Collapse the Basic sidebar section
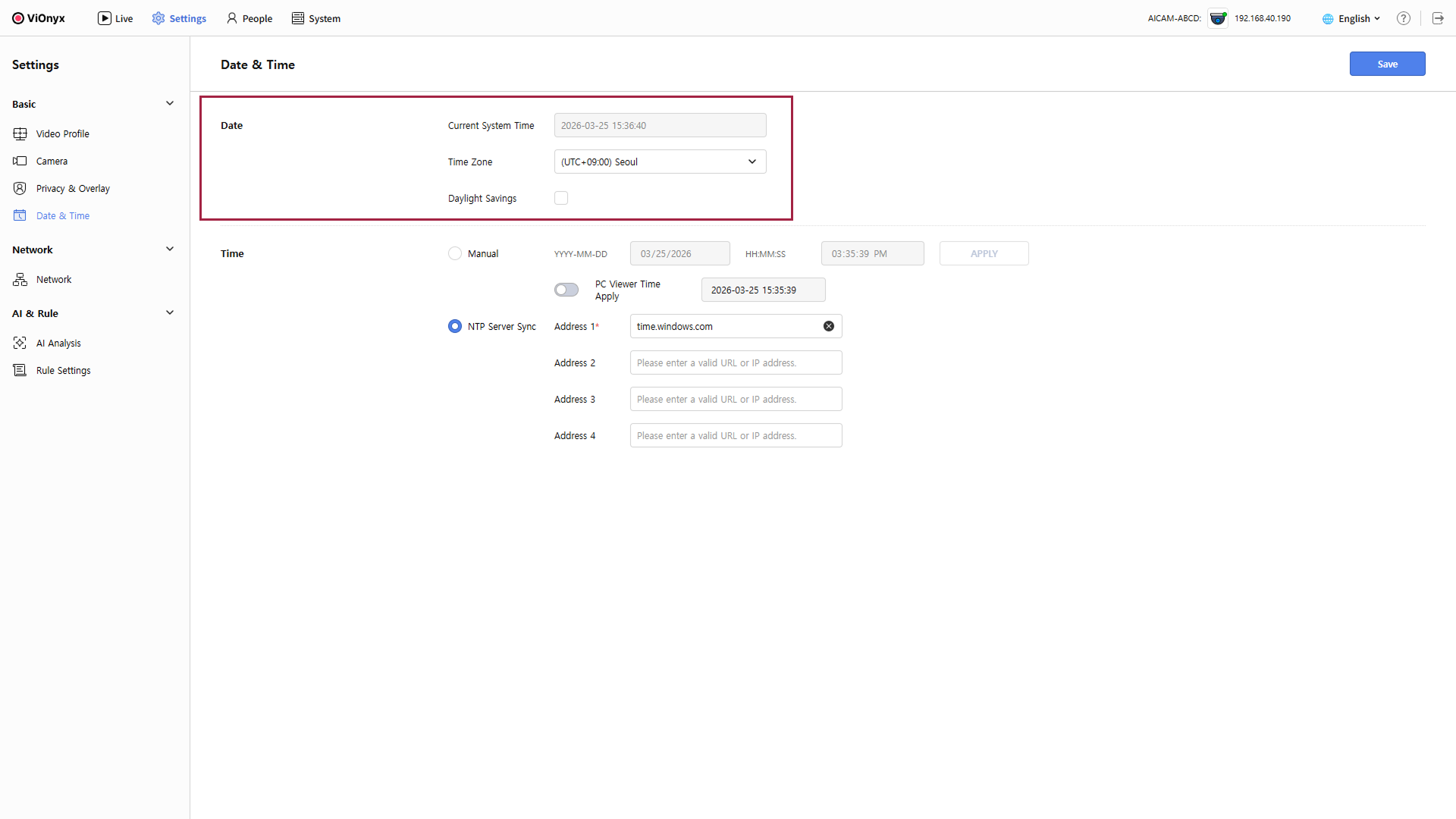 click(x=170, y=104)
